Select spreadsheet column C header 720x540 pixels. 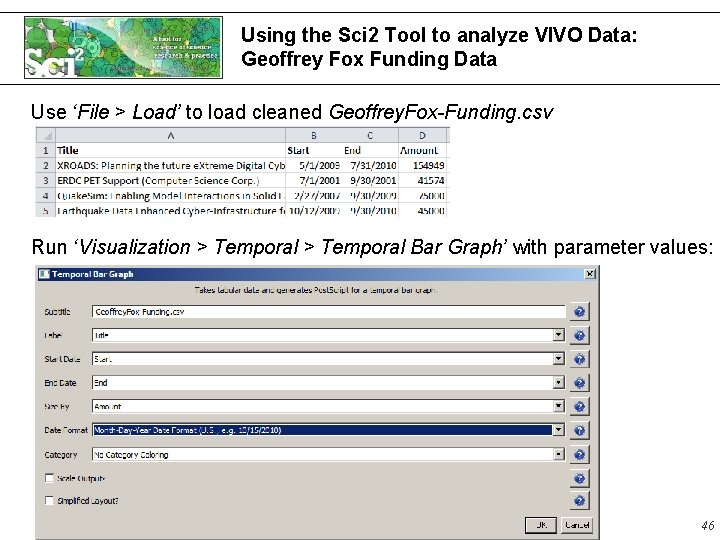point(370,135)
